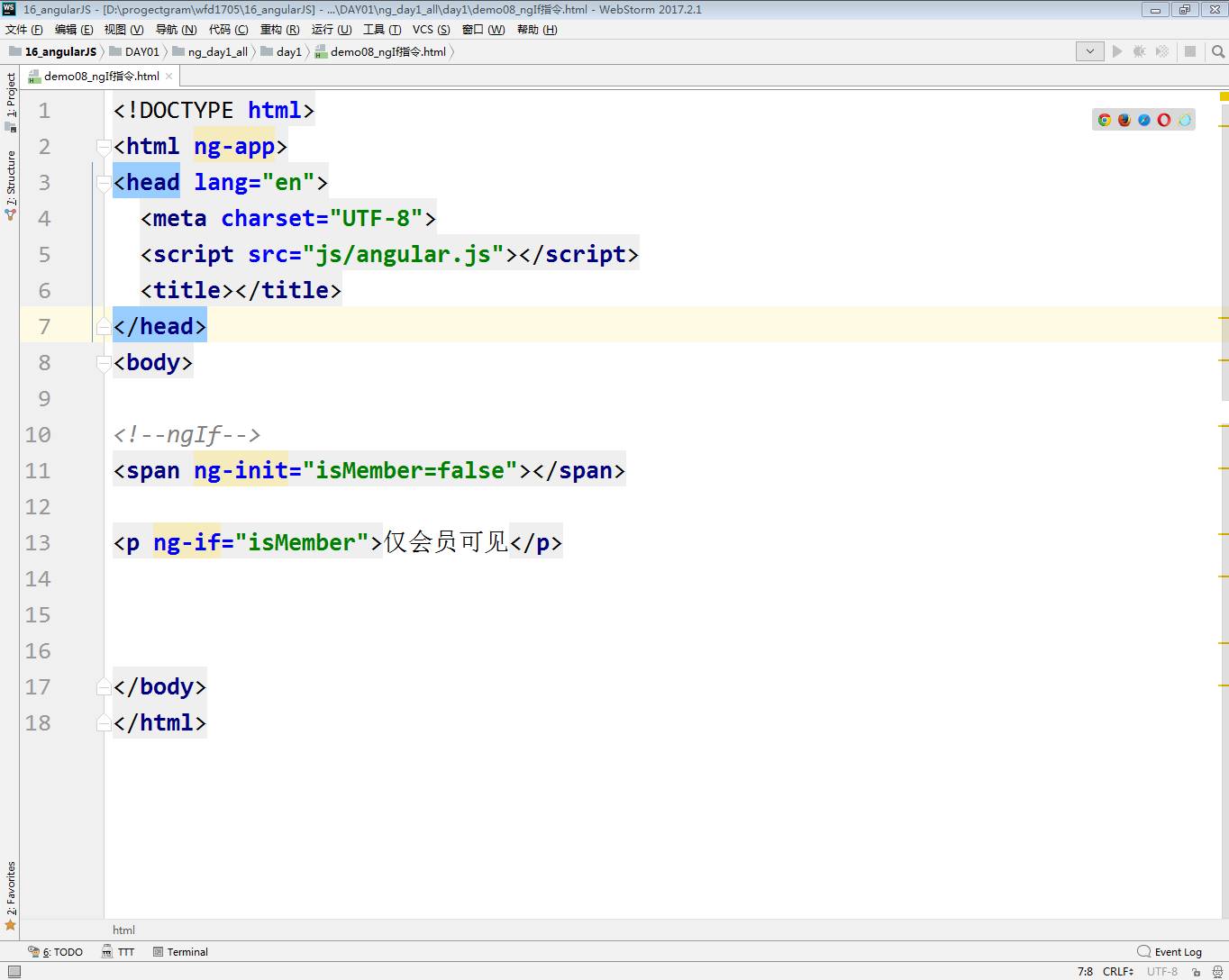This screenshot has width=1229, height=980.
Task: Open the Favorites tool window
Action: point(11,894)
